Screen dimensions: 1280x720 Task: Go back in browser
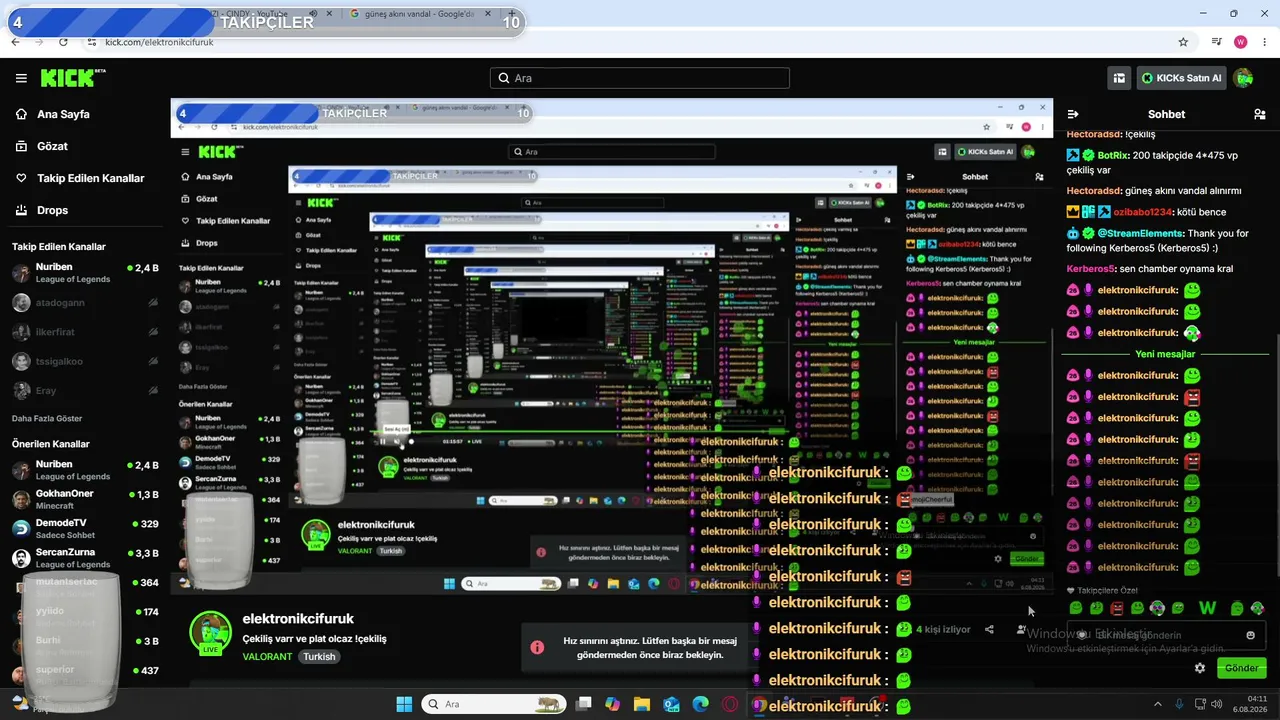(x=15, y=42)
